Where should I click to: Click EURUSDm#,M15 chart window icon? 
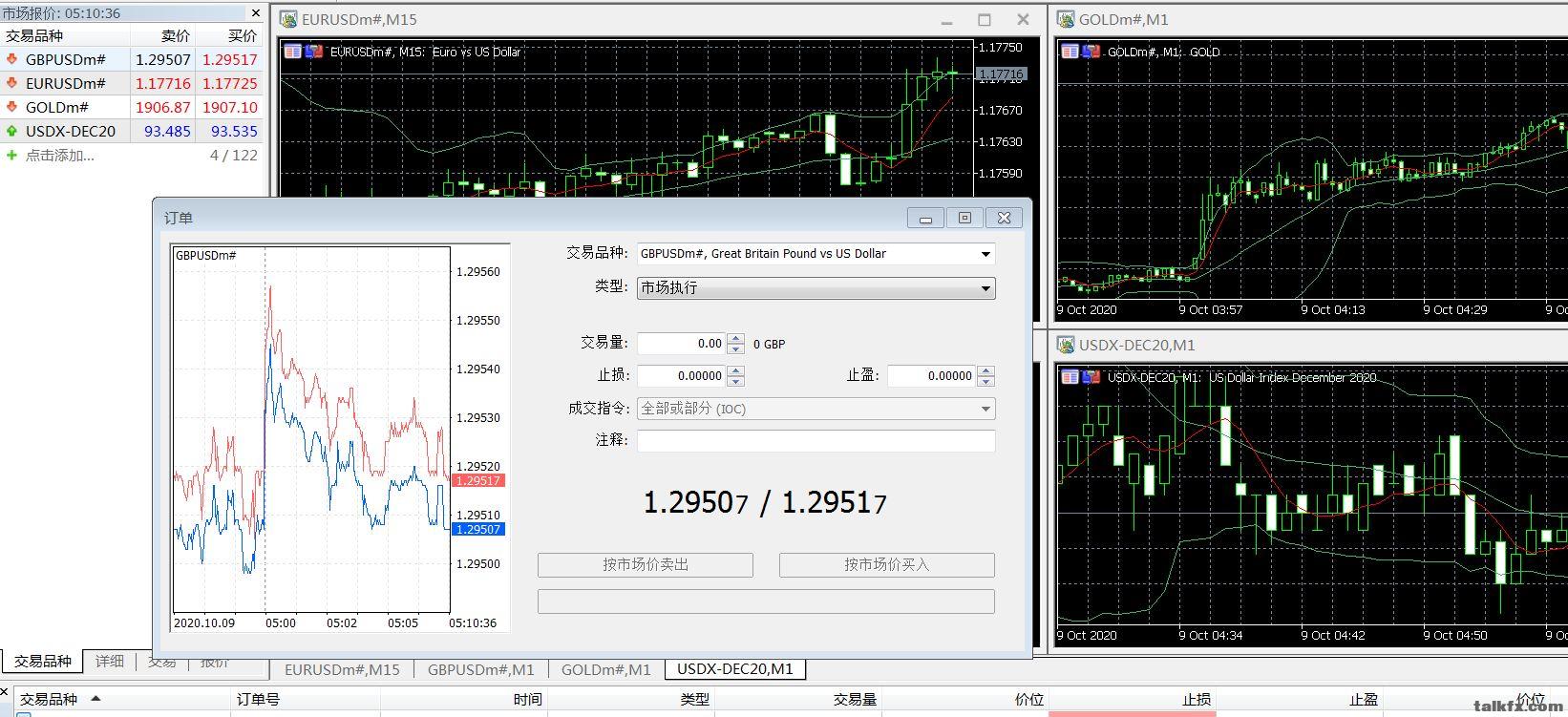288,19
